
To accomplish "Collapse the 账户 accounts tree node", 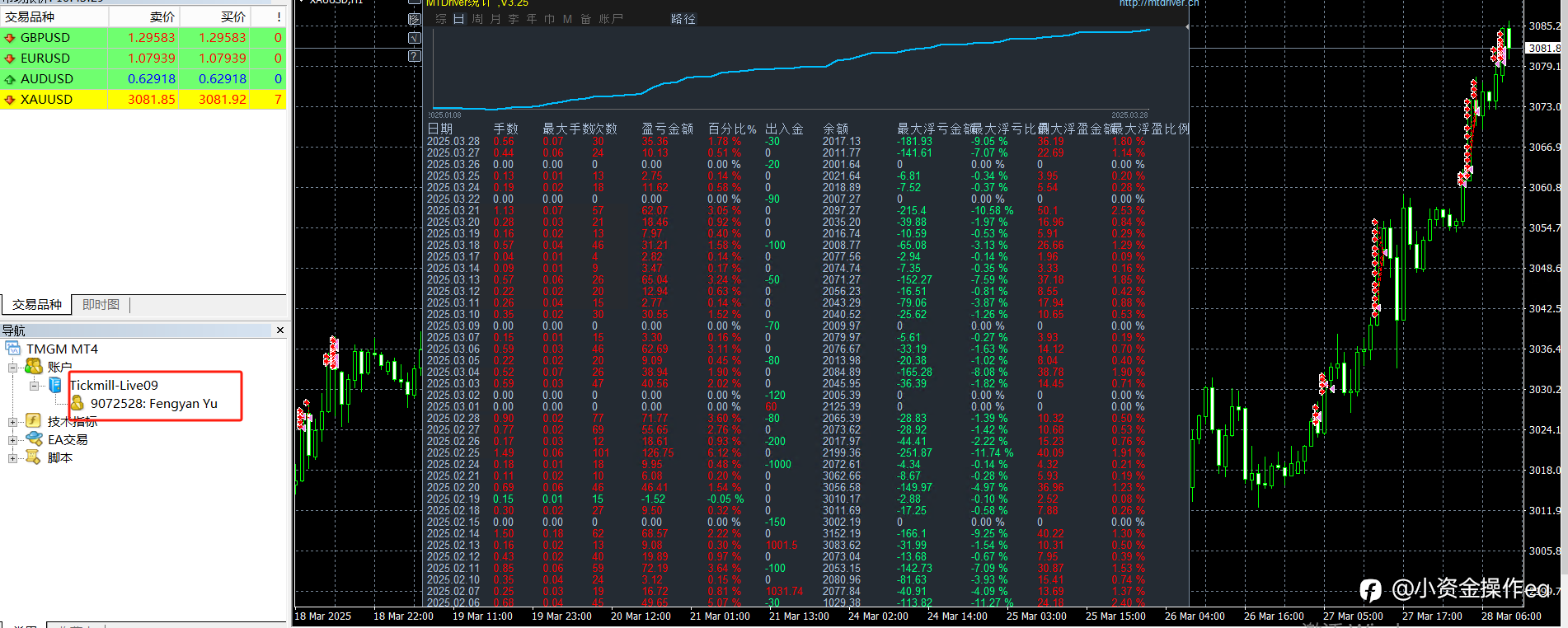I will click(12, 368).
